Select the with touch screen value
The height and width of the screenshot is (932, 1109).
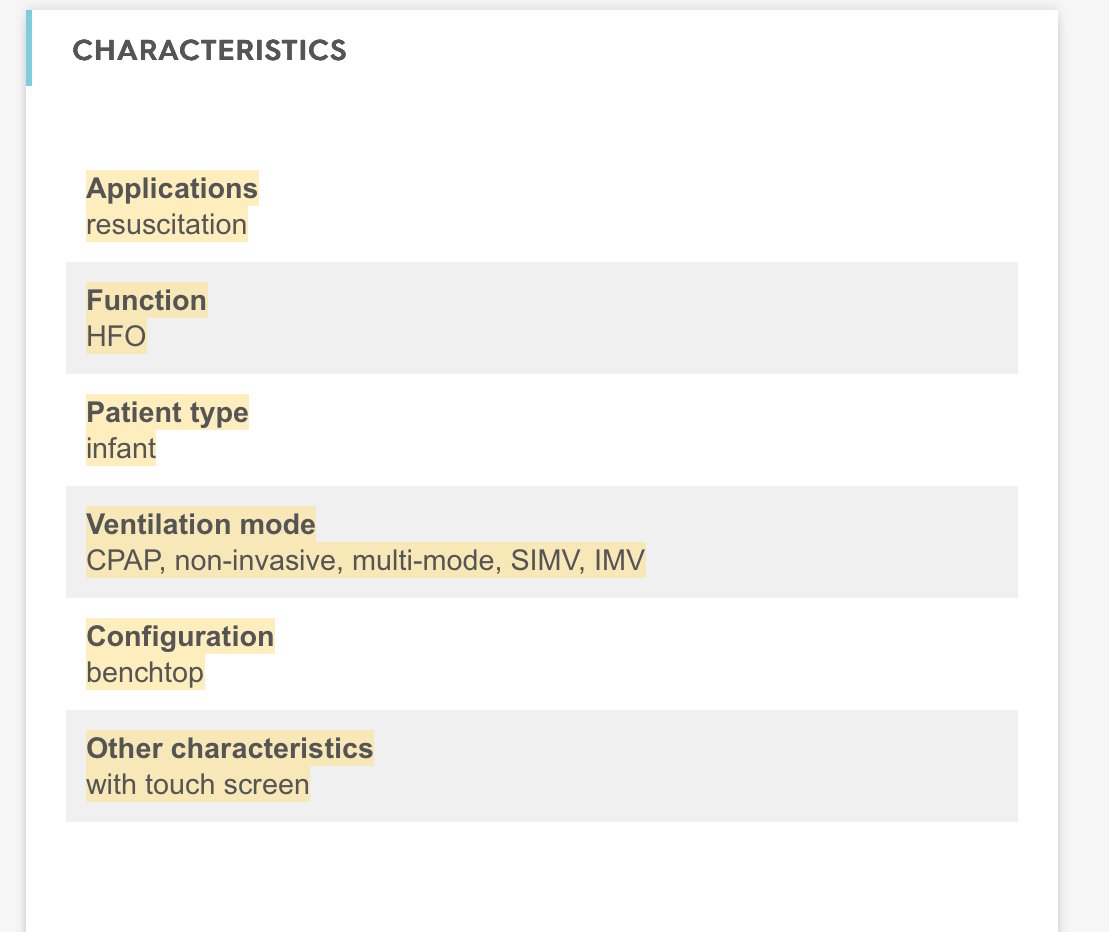coord(197,784)
